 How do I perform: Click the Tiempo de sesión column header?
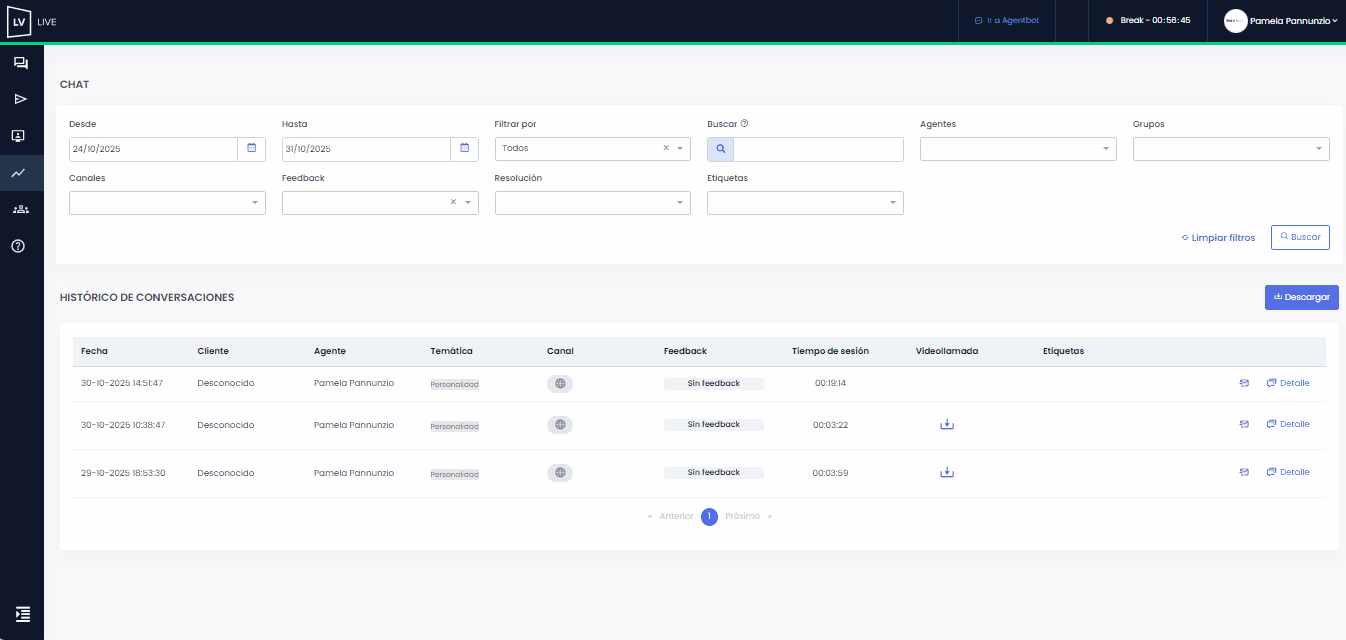830,351
